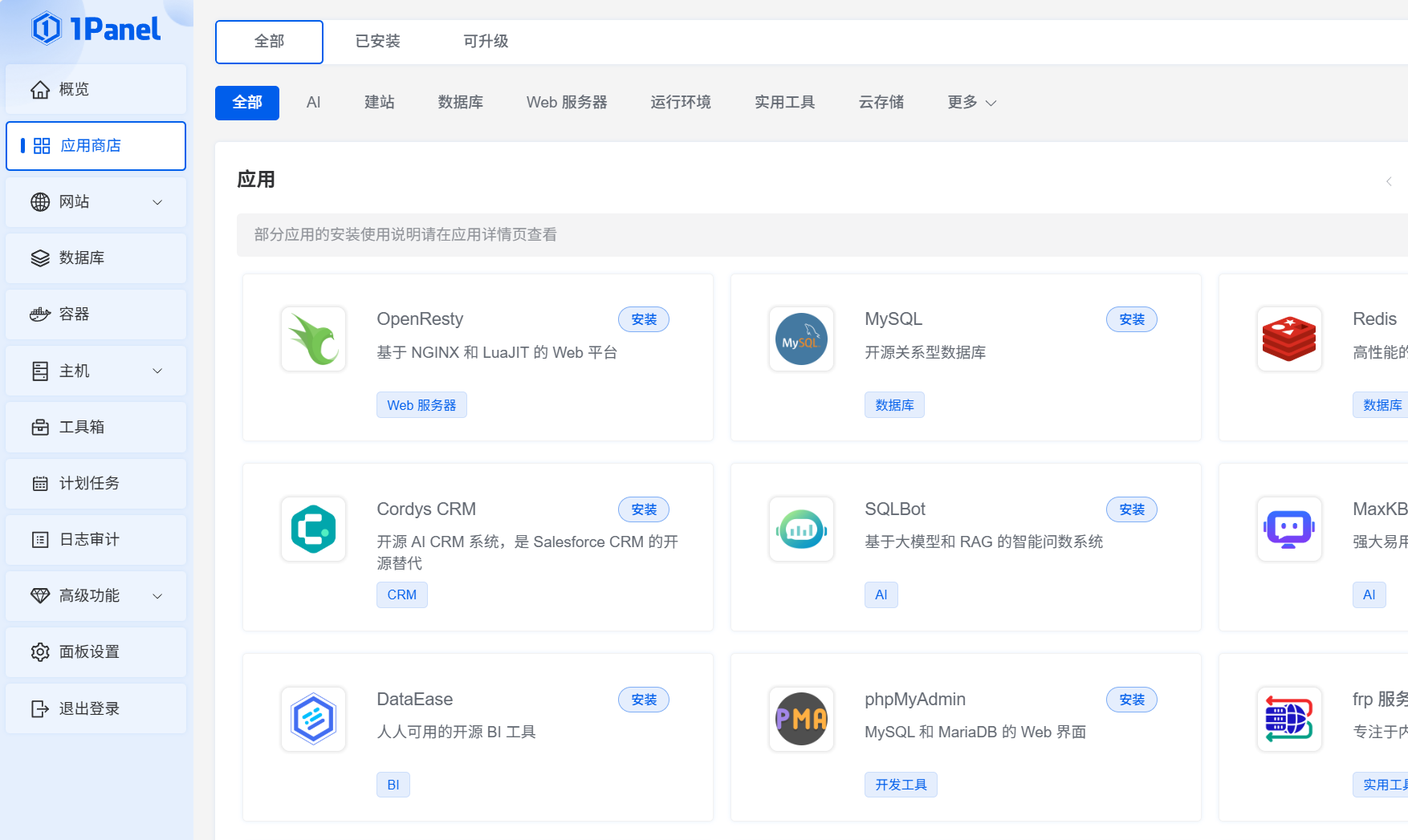Open the 更多 categories dropdown
The height and width of the screenshot is (840, 1408).
(971, 103)
